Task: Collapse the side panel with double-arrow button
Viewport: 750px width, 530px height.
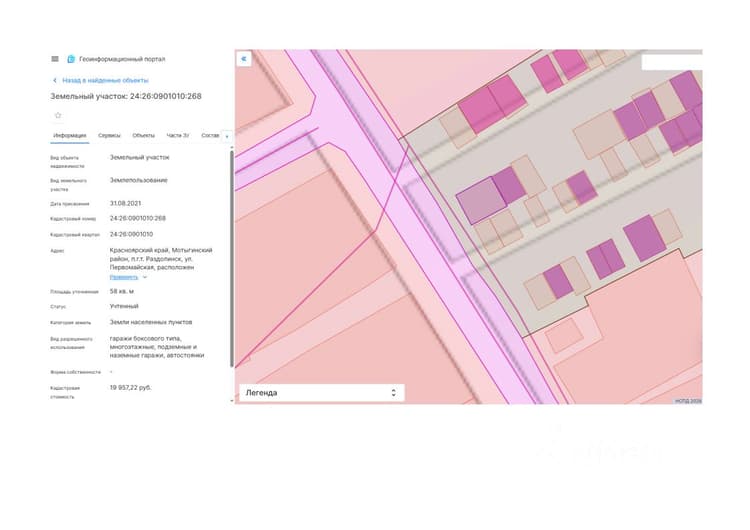Action: point(244,59)
